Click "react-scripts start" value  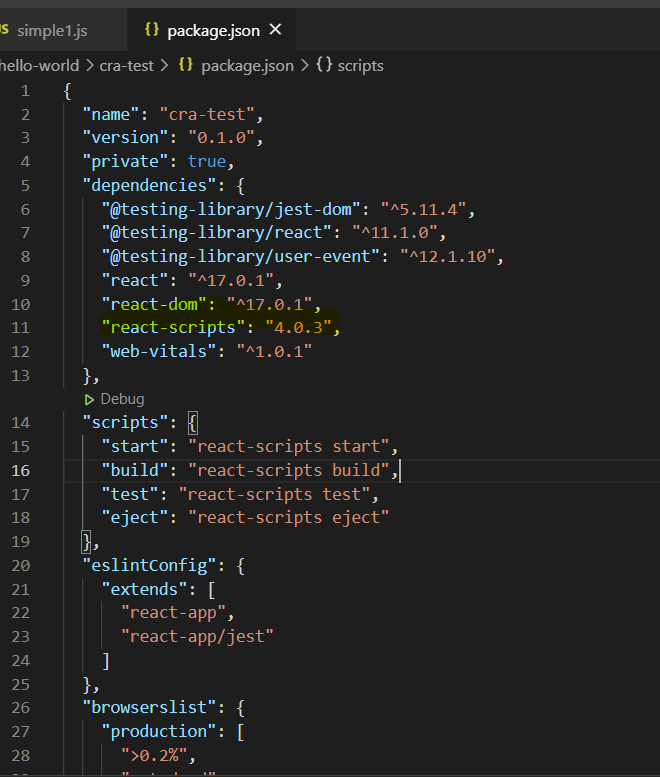(288, 446)
